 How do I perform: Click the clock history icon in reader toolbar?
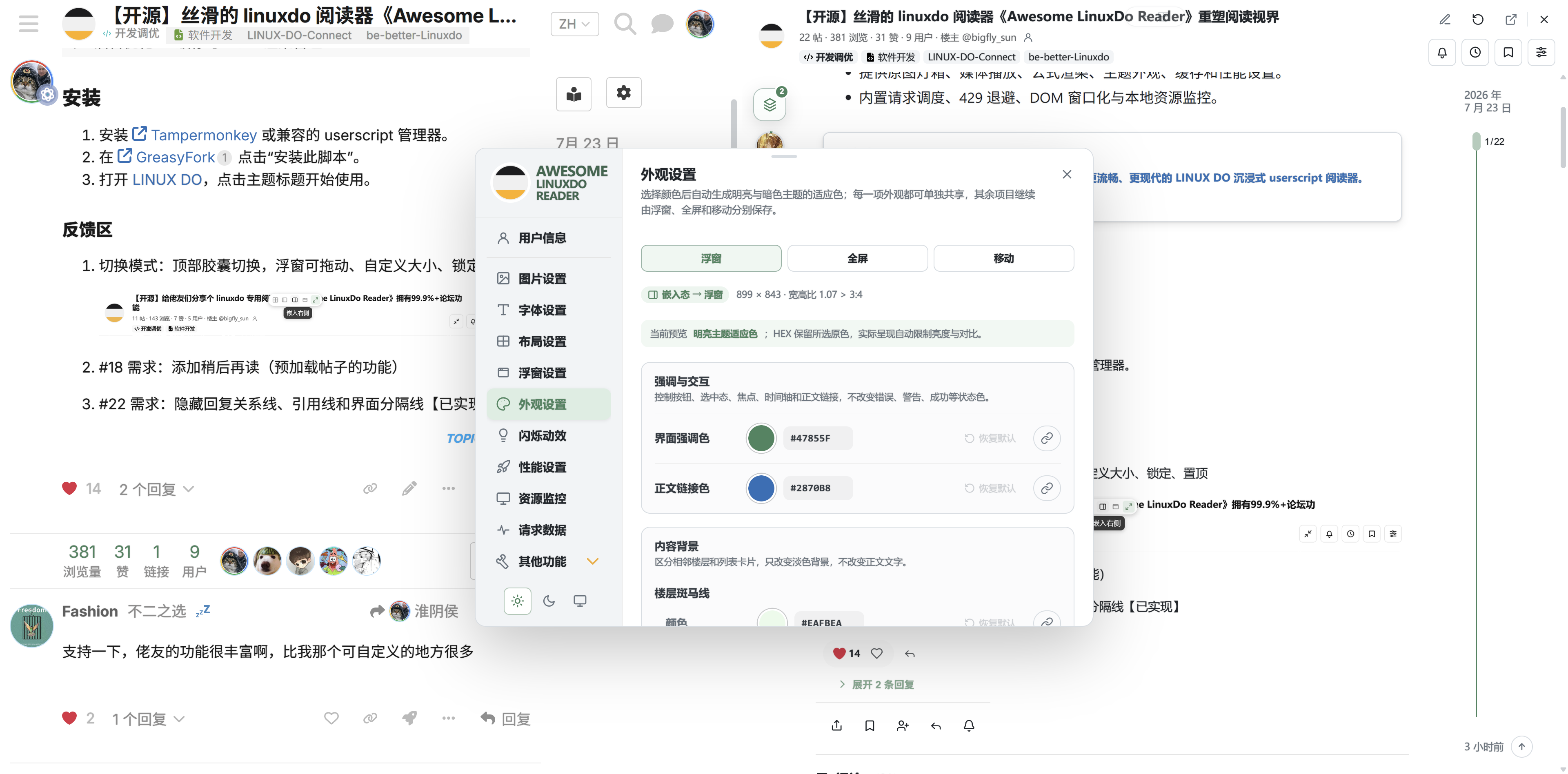pyautogui.click(x=1475, y=52)
